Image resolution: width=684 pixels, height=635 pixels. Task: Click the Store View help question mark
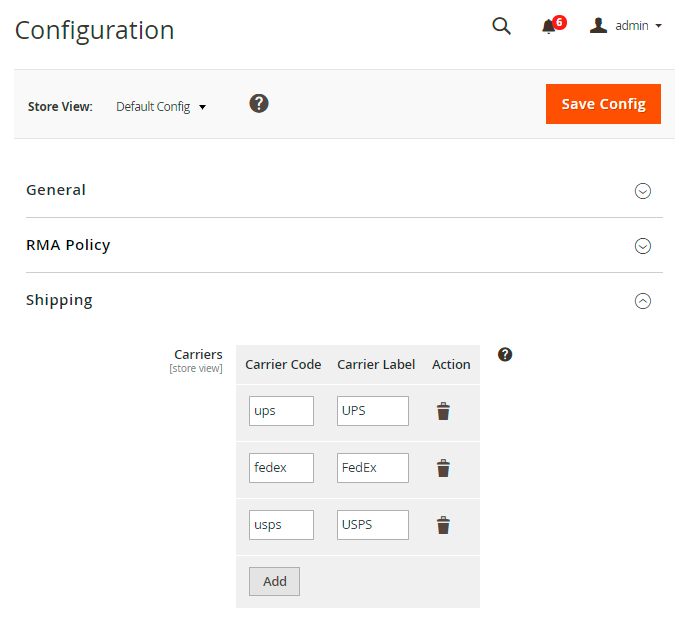tap(259, 103)
